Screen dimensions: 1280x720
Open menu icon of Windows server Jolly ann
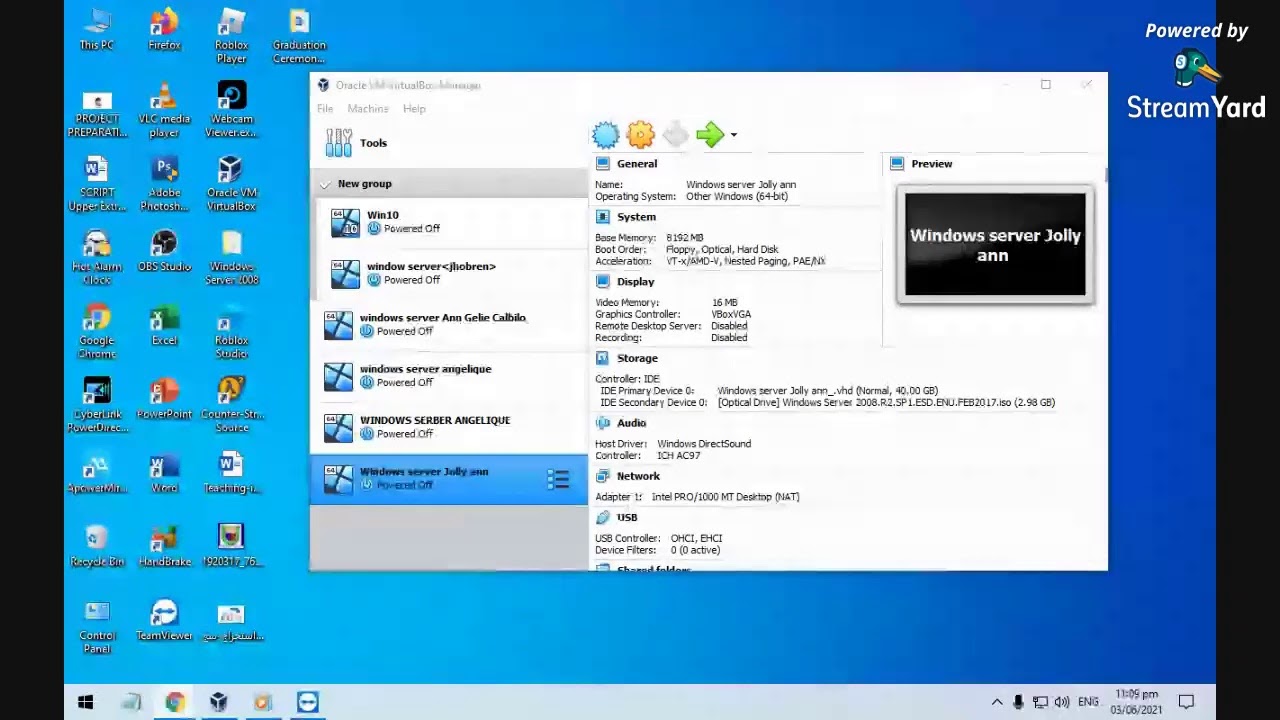coord(558,479)
